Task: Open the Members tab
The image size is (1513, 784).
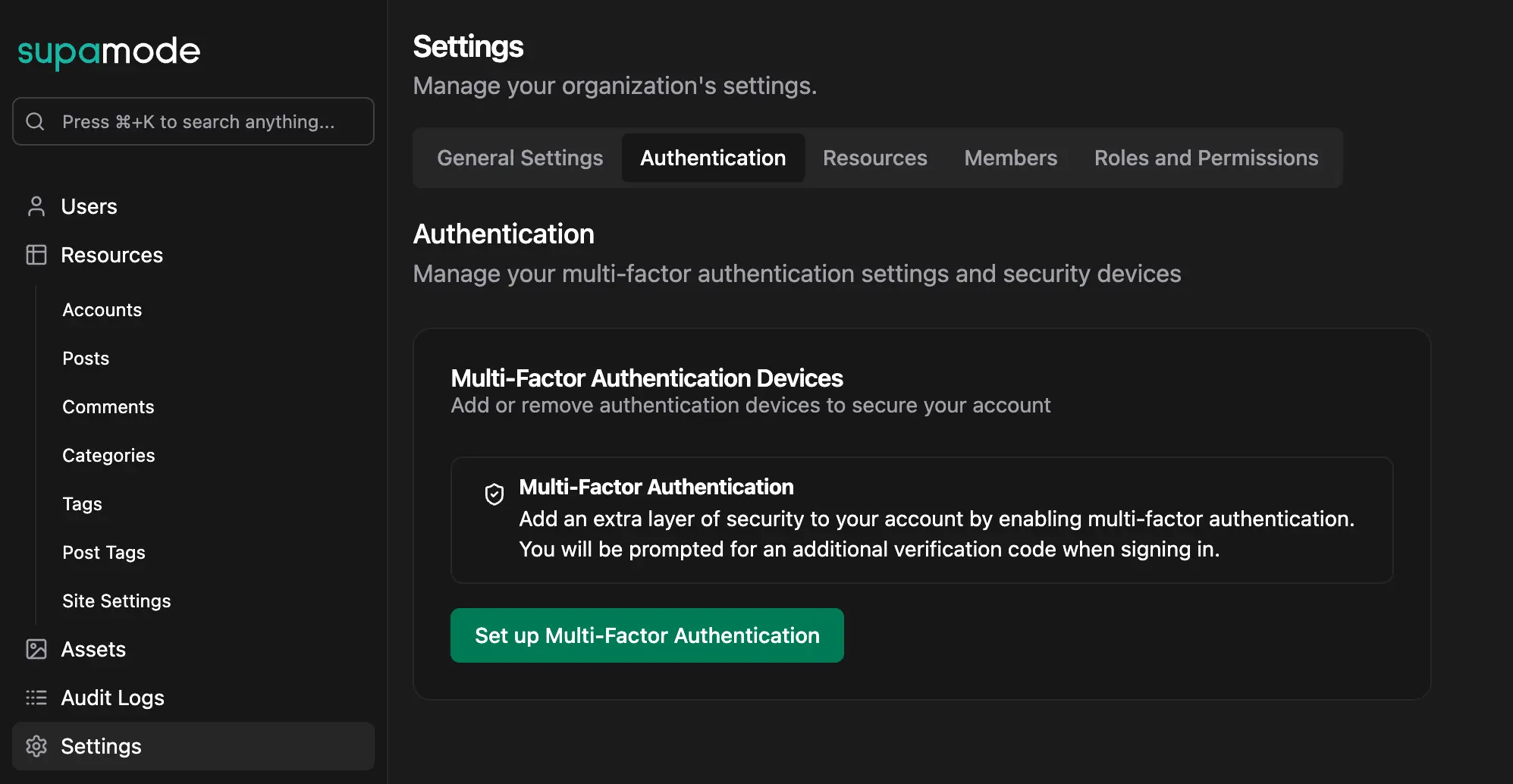Action: 1010,158
